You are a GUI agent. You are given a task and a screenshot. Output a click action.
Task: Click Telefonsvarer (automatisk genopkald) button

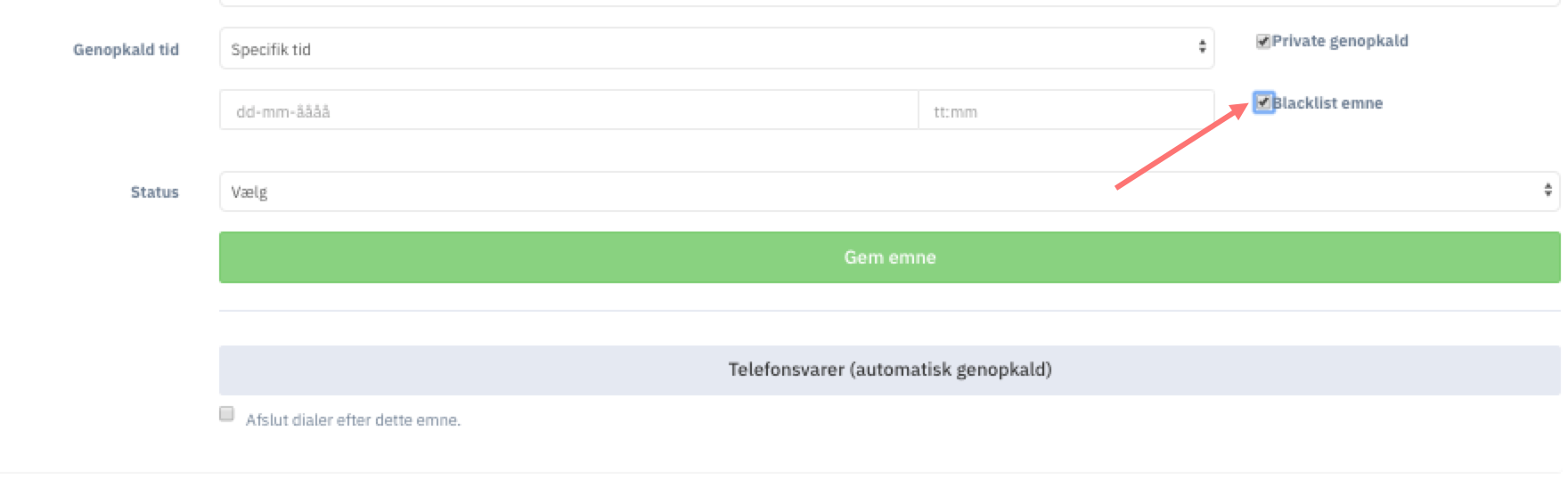pos(889,370)
